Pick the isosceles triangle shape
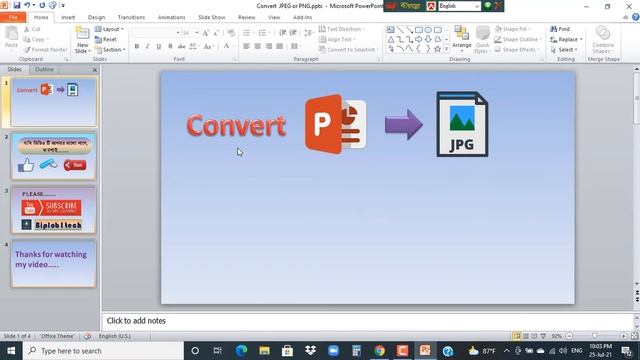 391,39
